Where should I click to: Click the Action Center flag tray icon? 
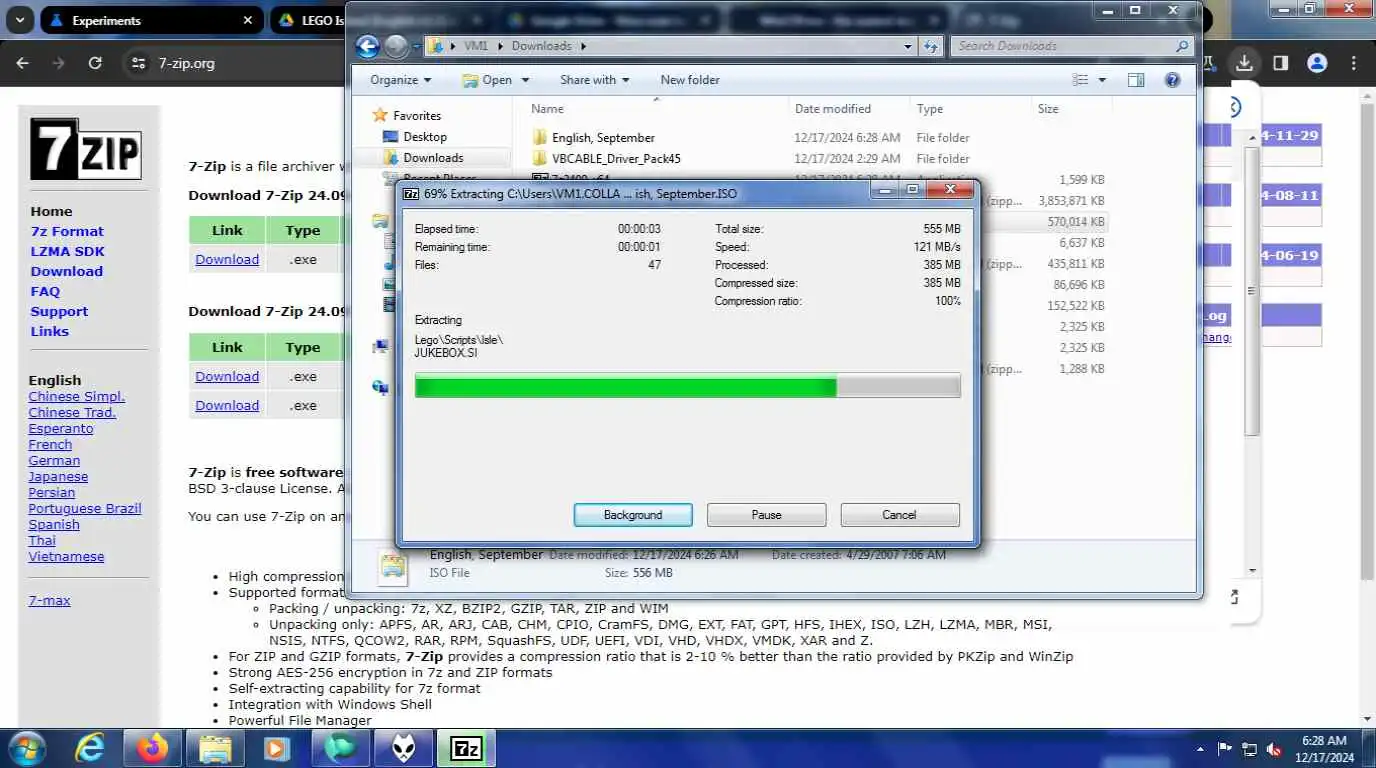1224,748
